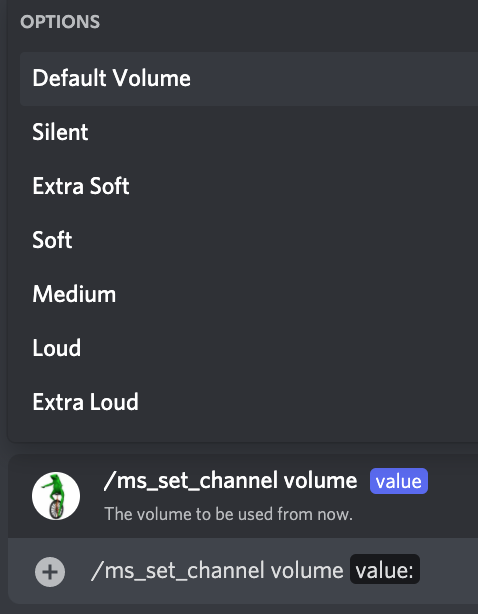Click blank space right of blue value tag
Image resolution: width=478 pixels, height=614 pixels.
coord(453,481)
